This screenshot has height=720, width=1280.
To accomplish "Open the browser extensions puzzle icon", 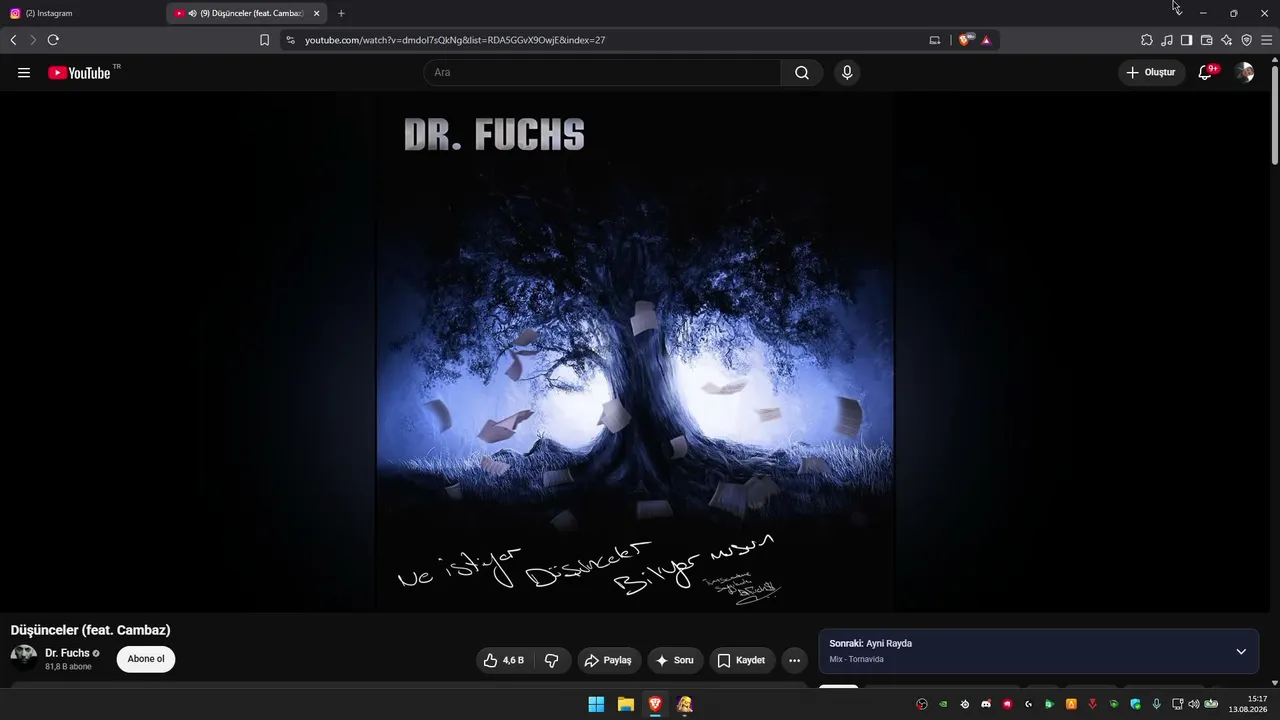I will [1147, 40].
